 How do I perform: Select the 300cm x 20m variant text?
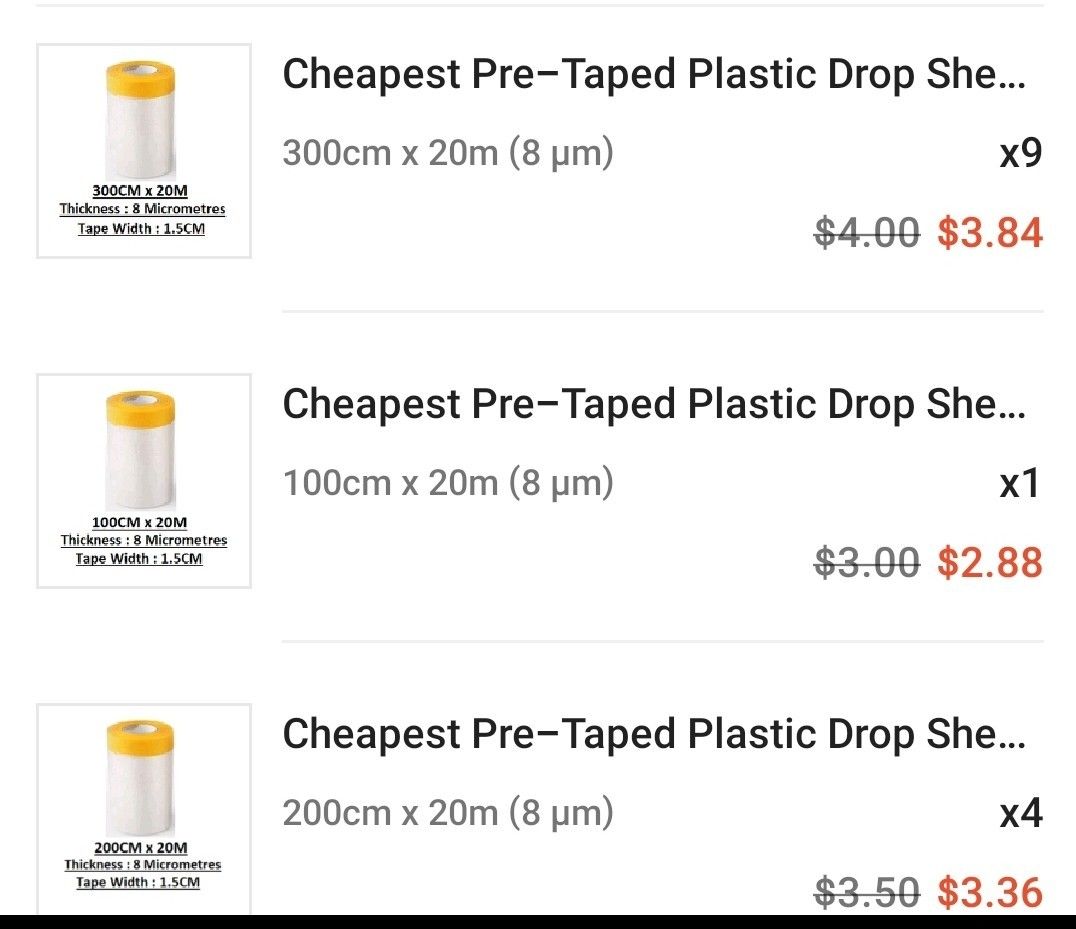point(447,152)
